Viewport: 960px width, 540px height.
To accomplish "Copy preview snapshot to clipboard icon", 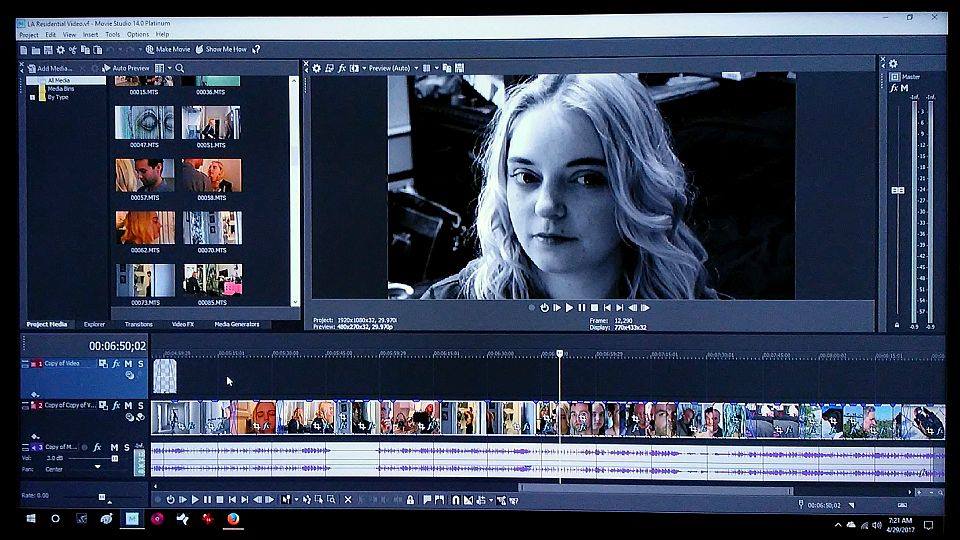I will tap(447, 69).
